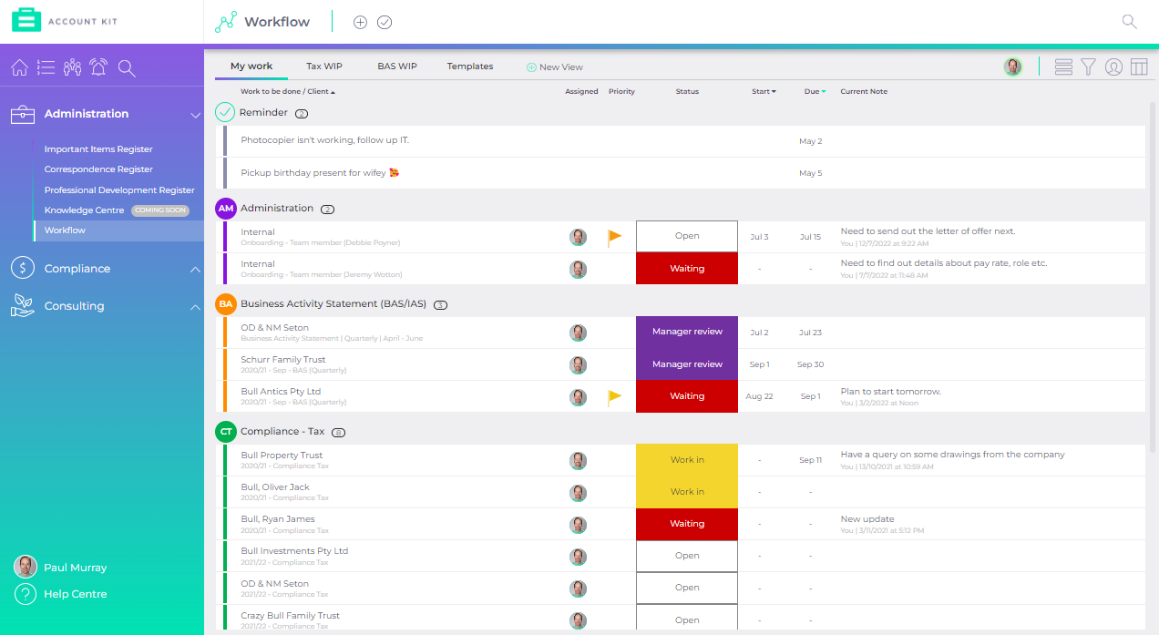
Task: Sort by Work to be done / Client column
Action: (288, 92)
